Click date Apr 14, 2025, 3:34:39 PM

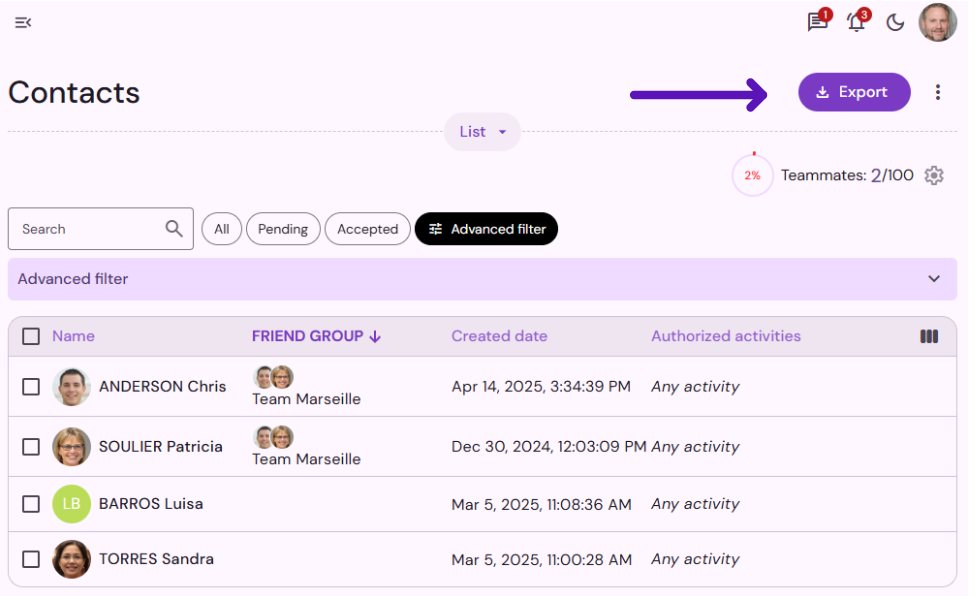click(x=541, y=387)
